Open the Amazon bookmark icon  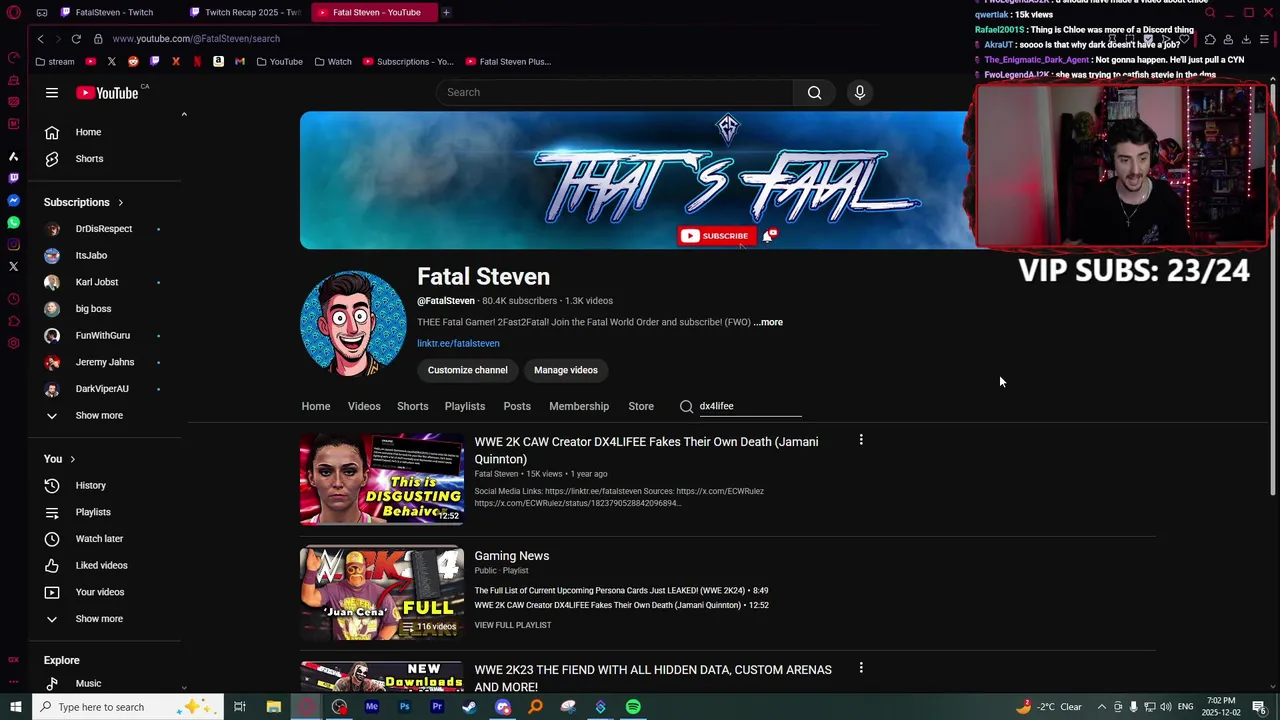coord(218,61)
